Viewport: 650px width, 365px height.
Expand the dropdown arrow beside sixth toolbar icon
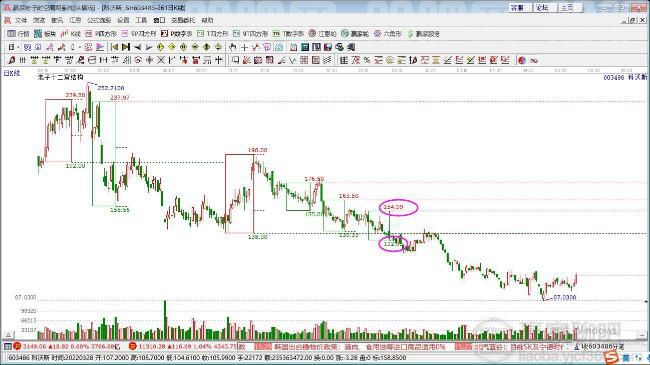pyautogui.click(x=79, y=47)
